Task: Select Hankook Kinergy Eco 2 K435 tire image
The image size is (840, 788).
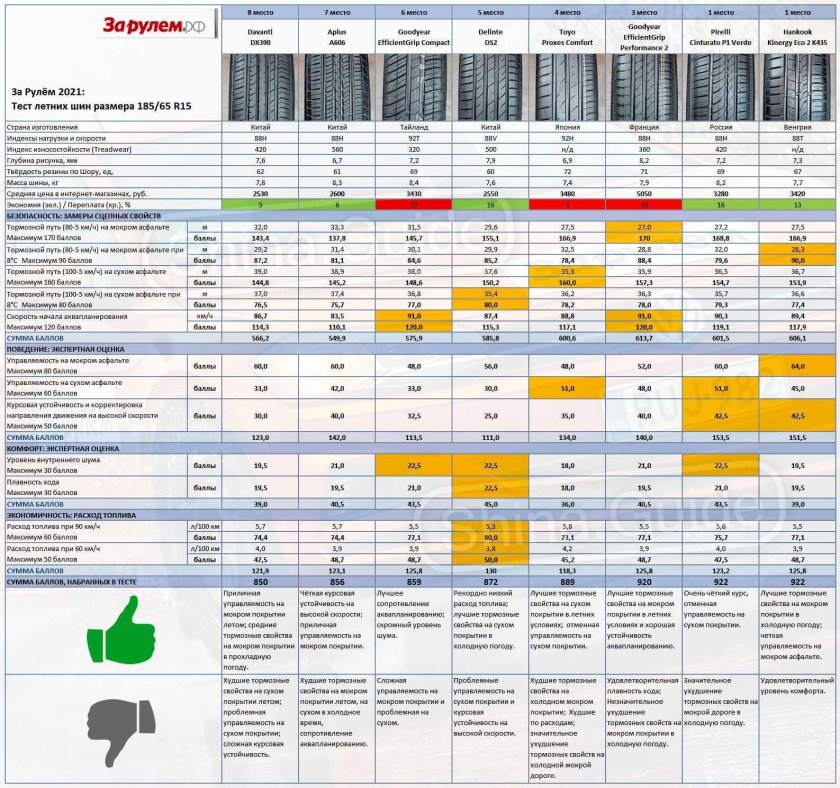Action: (x=797, y=89)
